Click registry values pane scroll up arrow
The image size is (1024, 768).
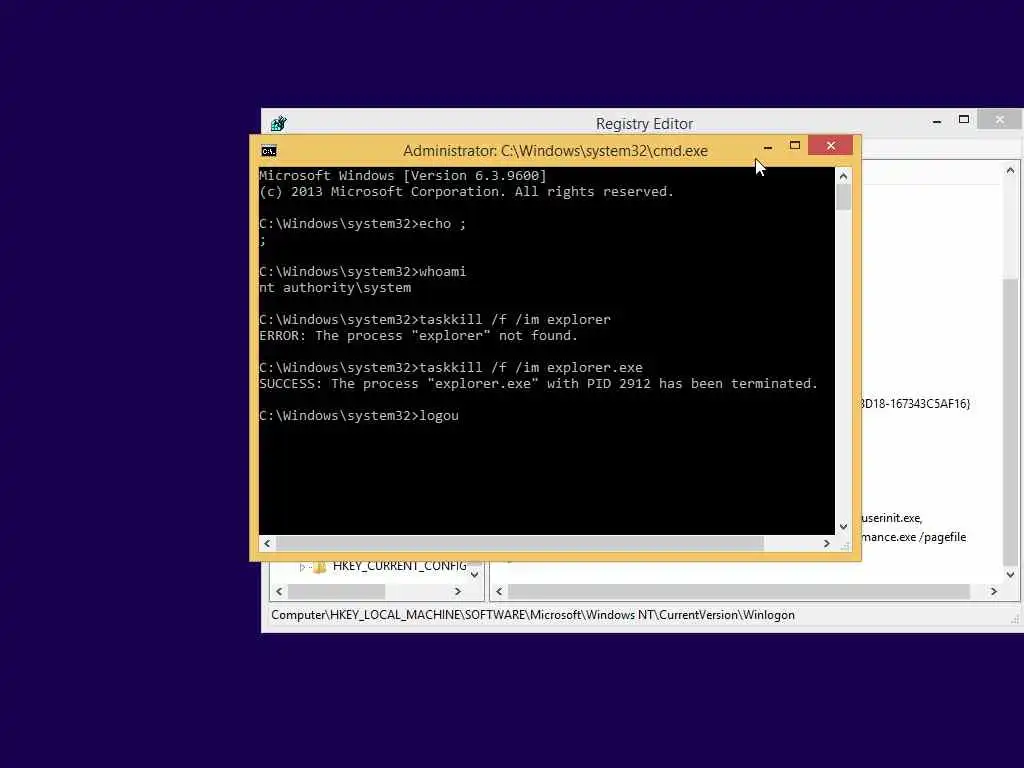point(1010,170)
